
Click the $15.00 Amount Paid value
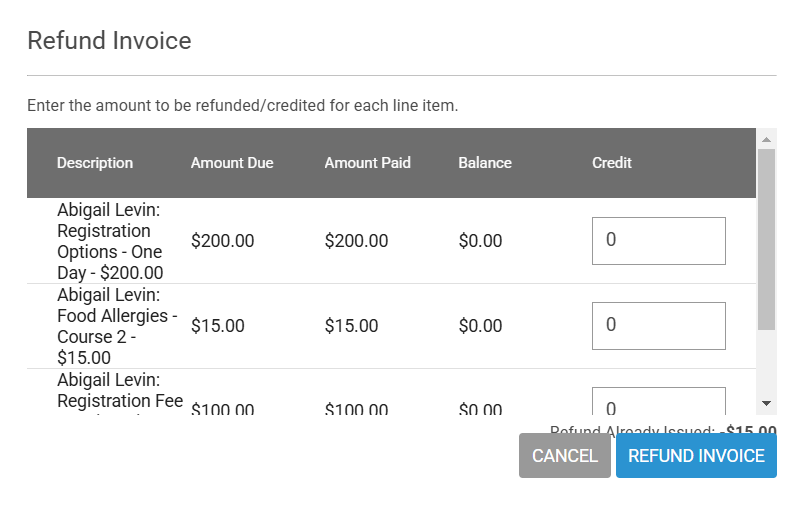[x=351, y=326]
